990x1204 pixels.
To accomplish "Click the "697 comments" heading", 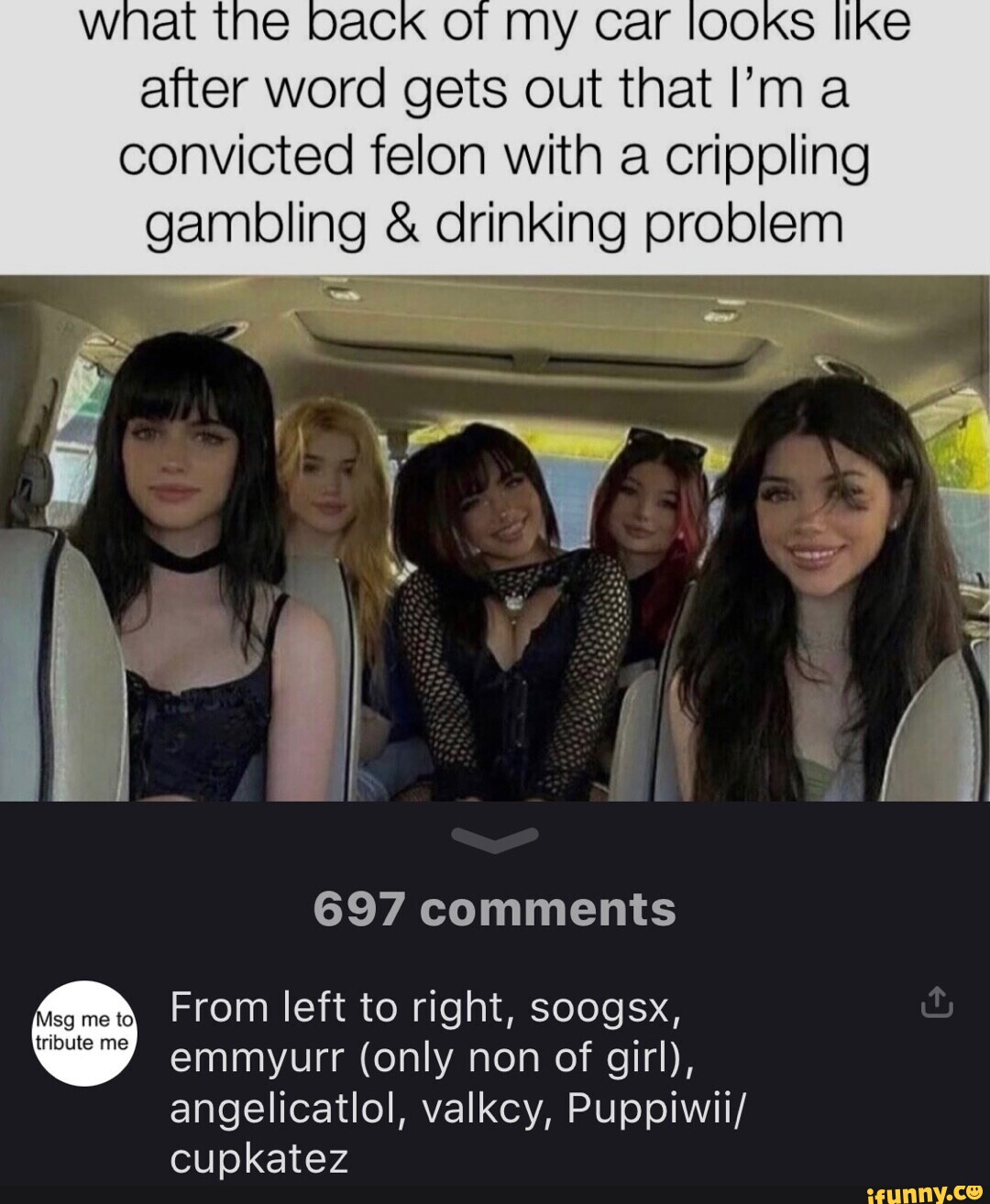I will click(495, 909).
